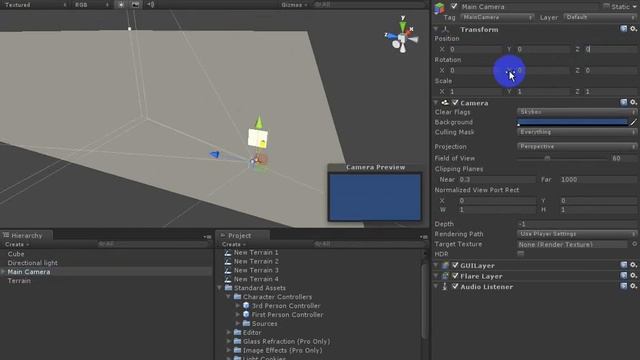Click the Near clipping plane field
Image resolution: width=640 pixels, height=360 pixels.
pos(497,180)
